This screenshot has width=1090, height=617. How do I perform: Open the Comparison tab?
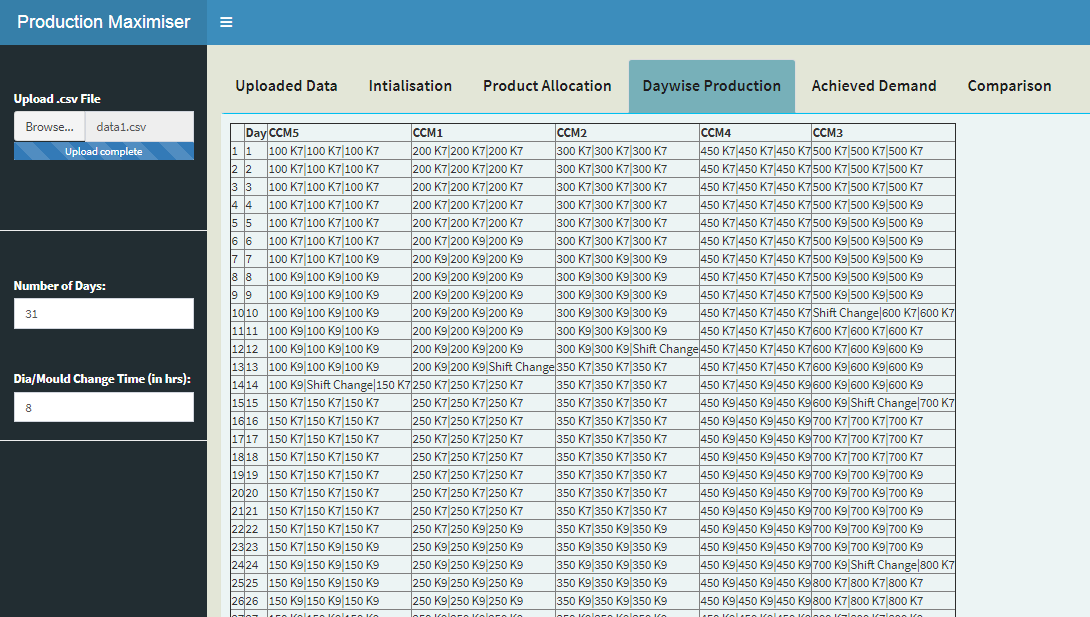(x=1009, y=86)
